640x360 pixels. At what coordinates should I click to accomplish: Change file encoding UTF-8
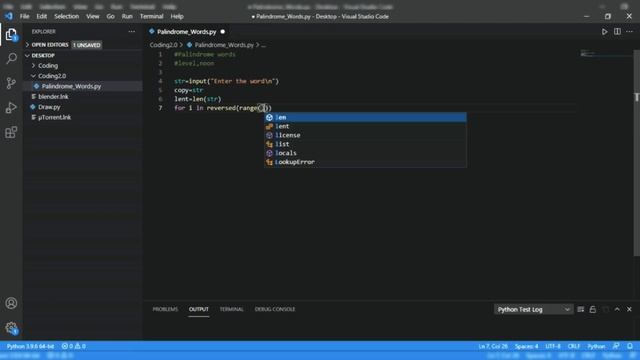tap(553, 346)
